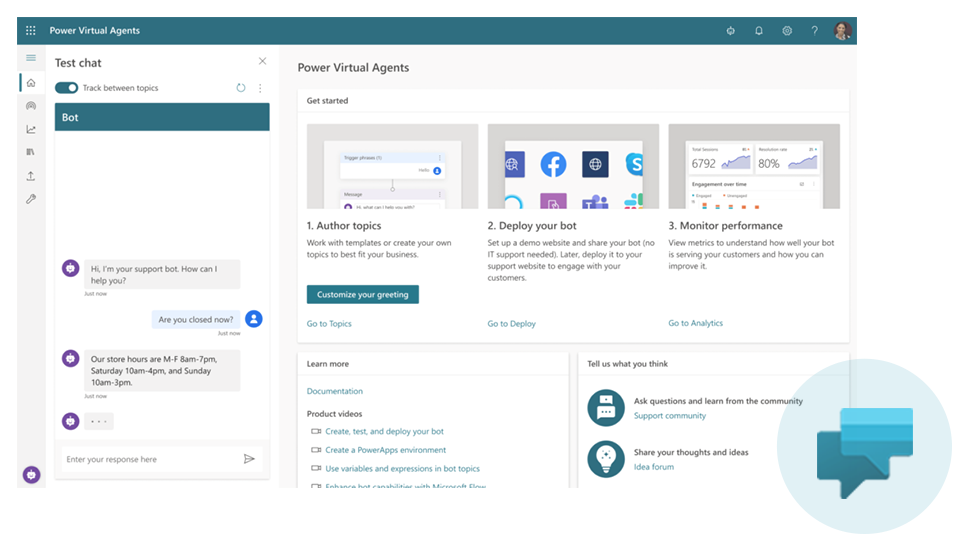Image resolution: width=968 pixels, height=549 pixels.
Task: Open notifications bell in header
Action: [759, 31]
